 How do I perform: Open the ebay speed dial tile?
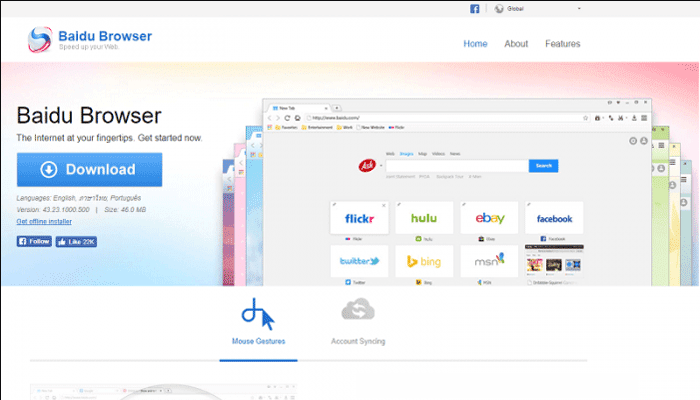(489, 218)
